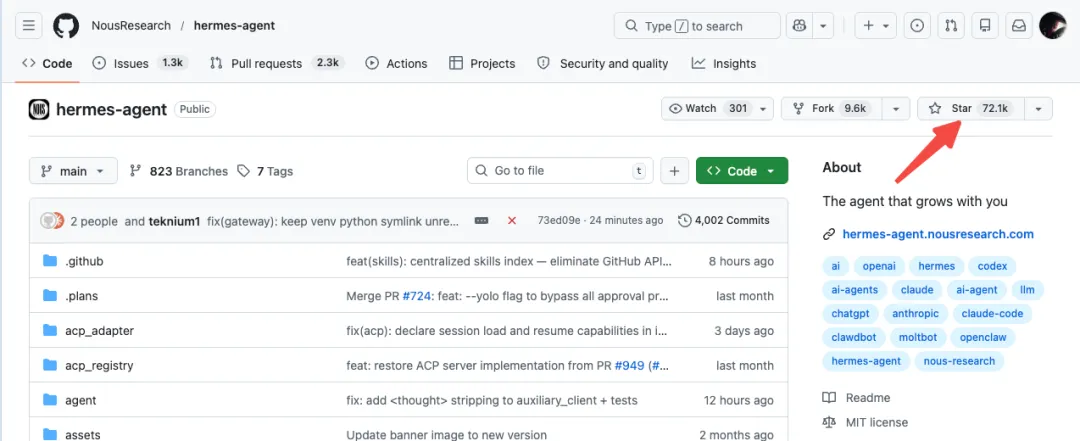Open PR #724 link in .plans row

(x=417, y=296)
